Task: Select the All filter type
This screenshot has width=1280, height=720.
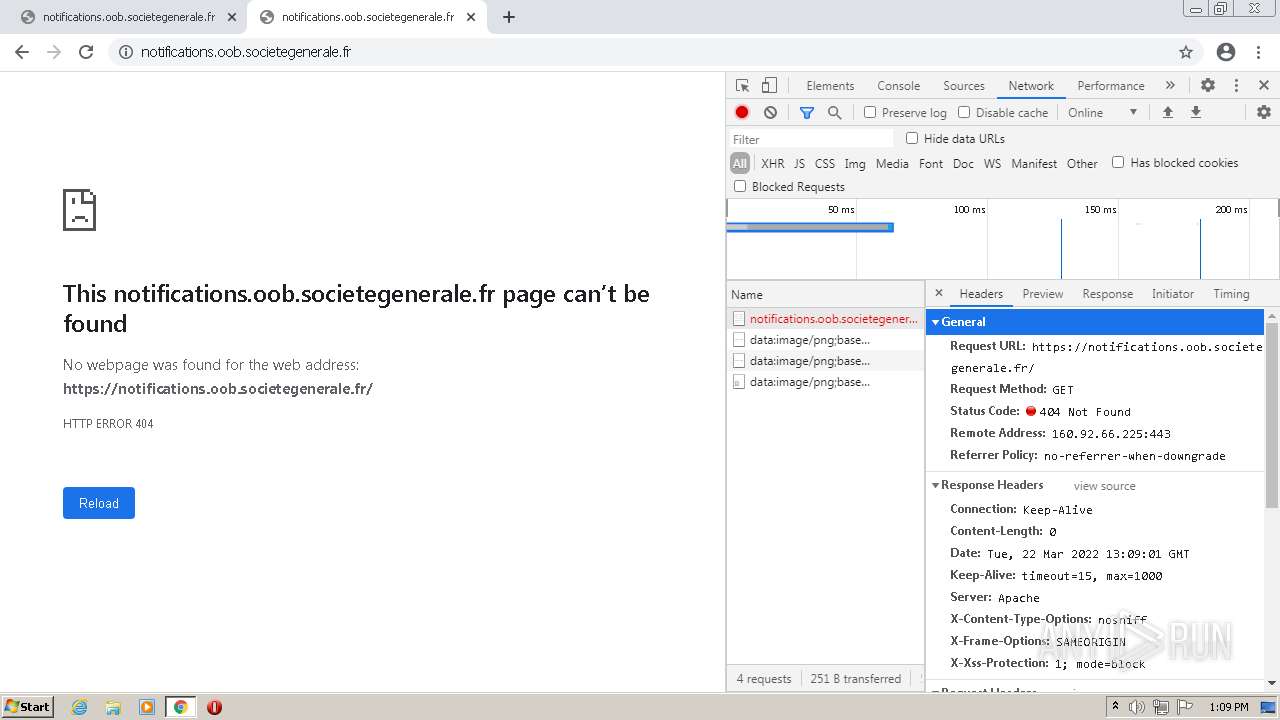Action: coord(740,163)
